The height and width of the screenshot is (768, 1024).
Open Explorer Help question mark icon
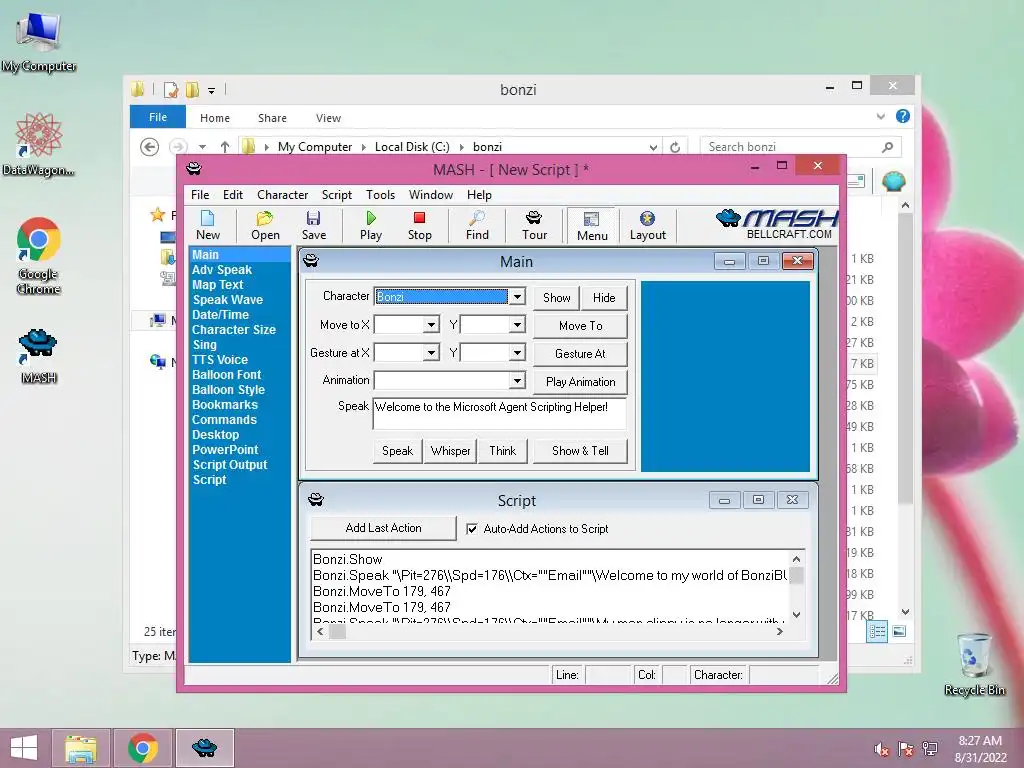[x=903, y=116]
